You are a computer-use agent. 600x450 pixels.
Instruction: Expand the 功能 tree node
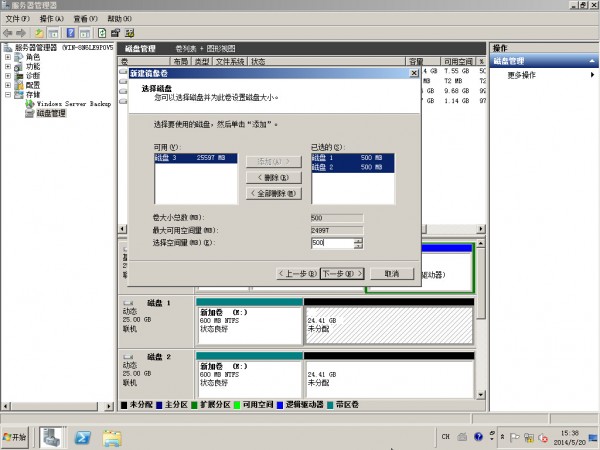tap(8, 66)
